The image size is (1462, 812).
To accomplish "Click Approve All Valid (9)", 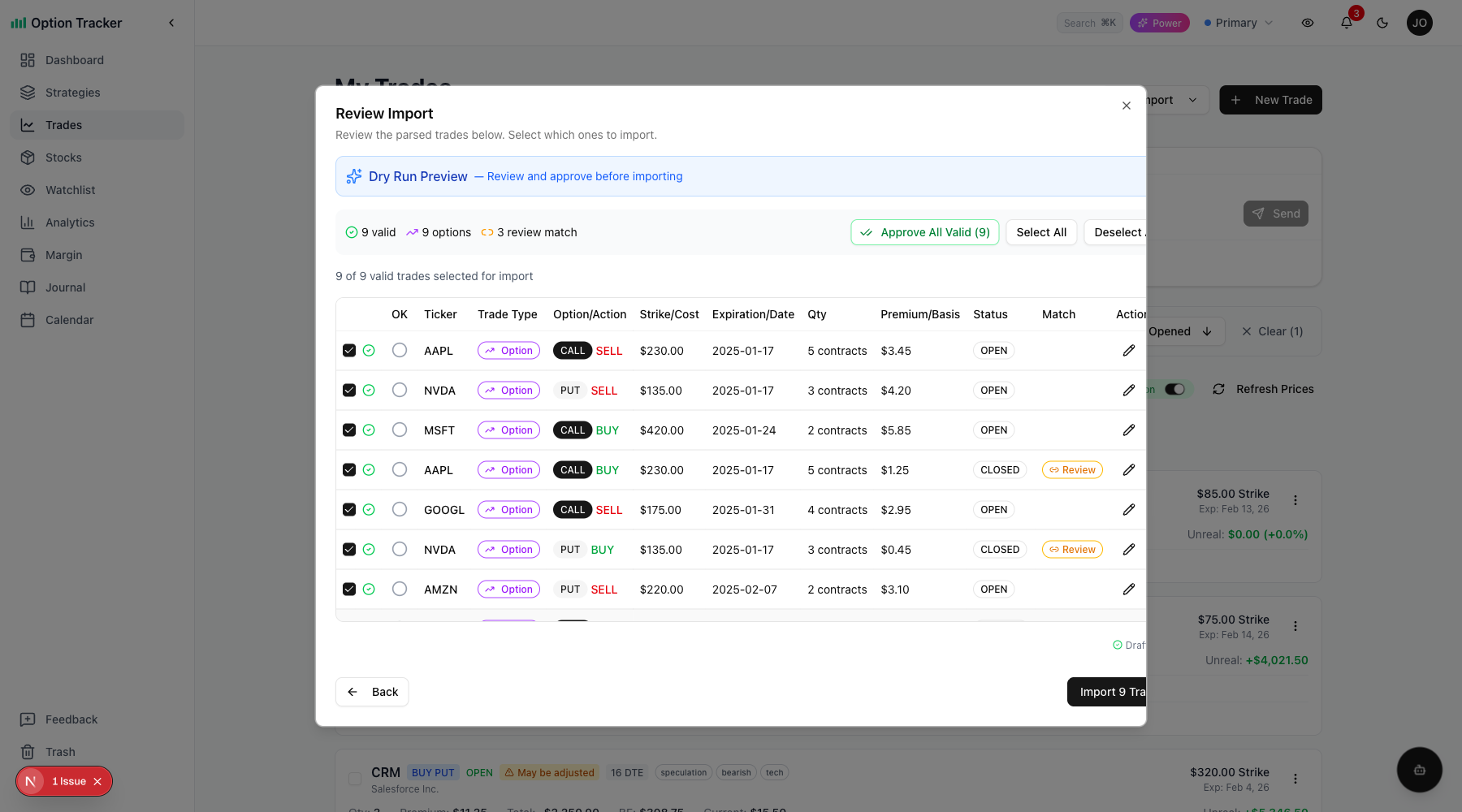I will 924,232.
